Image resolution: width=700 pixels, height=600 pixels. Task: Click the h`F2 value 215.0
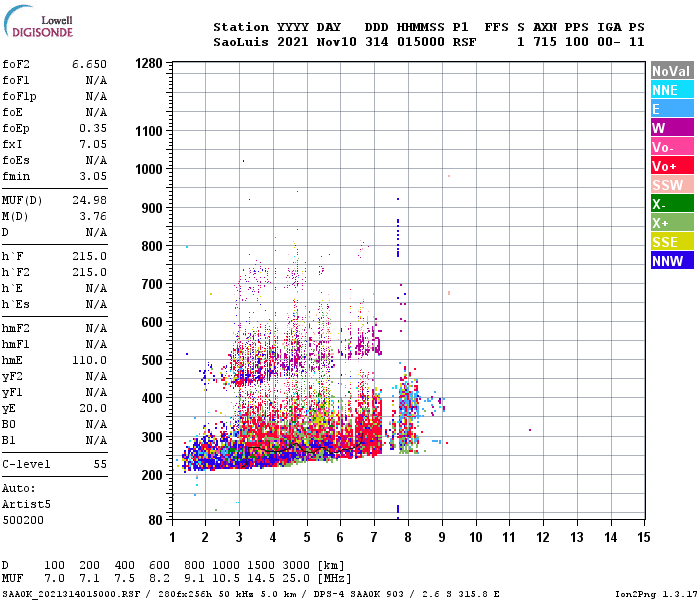pyautogui.click(x=89, y=272)
